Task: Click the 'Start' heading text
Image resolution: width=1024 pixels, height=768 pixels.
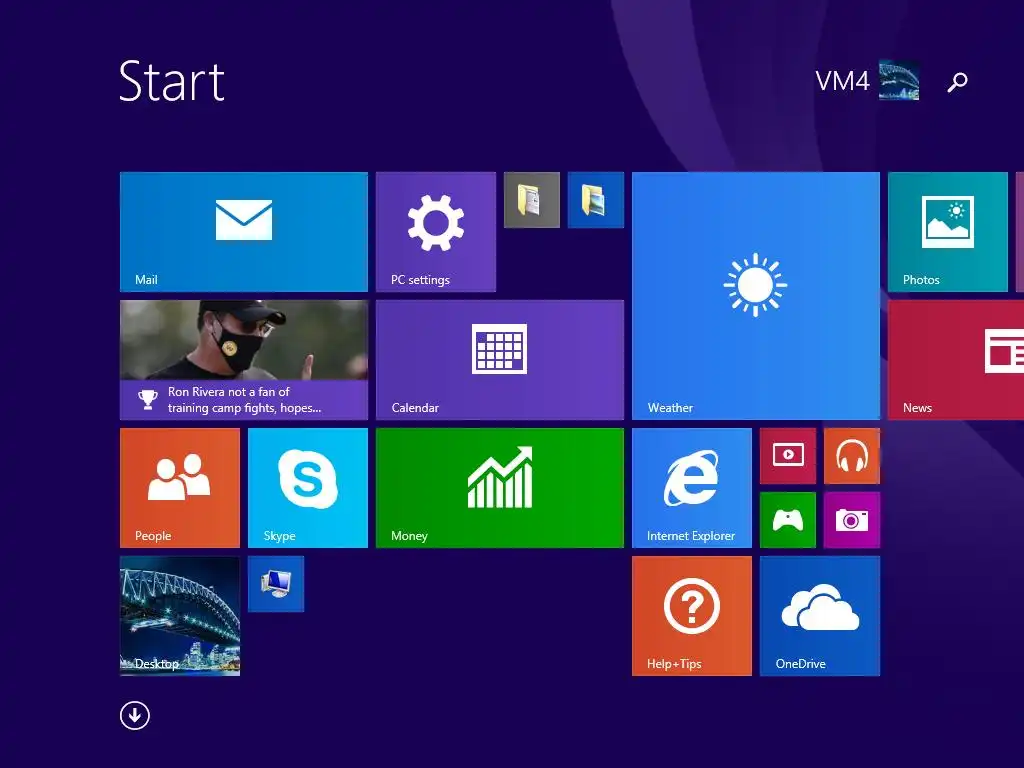Action: [x=172, y=81]
